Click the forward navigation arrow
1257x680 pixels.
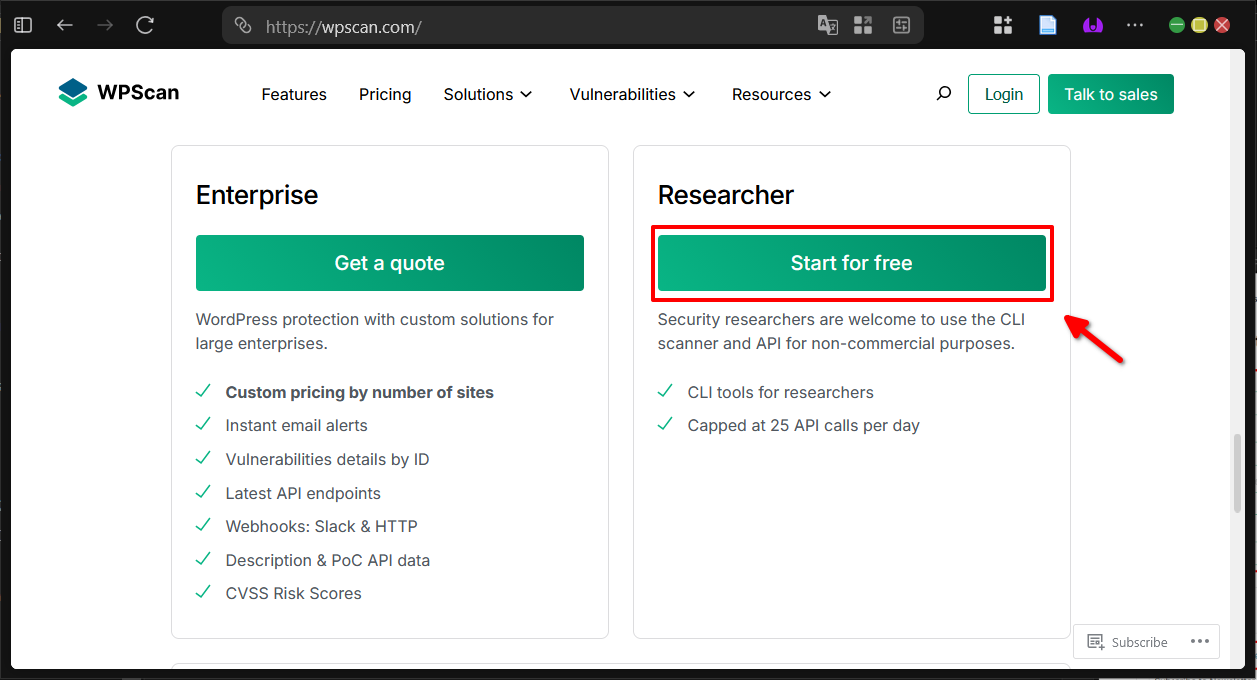pos(104,25)
